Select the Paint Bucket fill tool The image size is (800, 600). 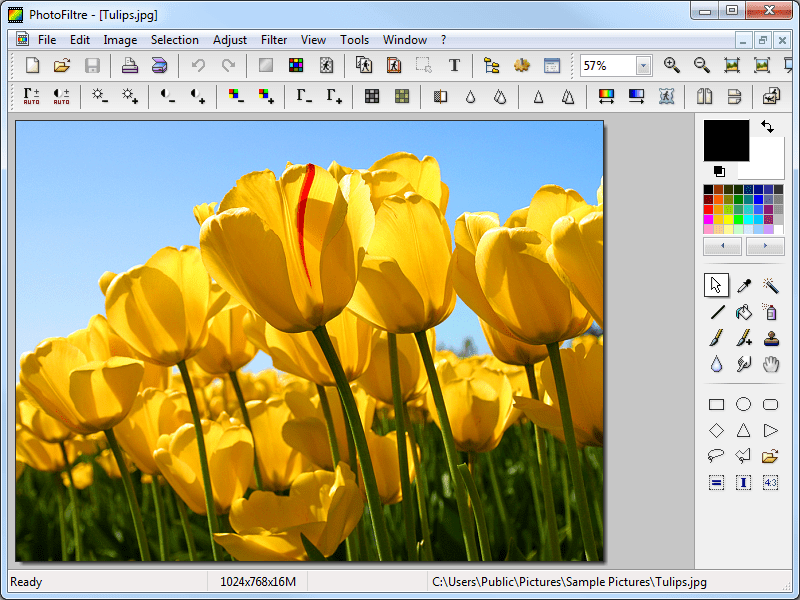(x=743, y=311)
